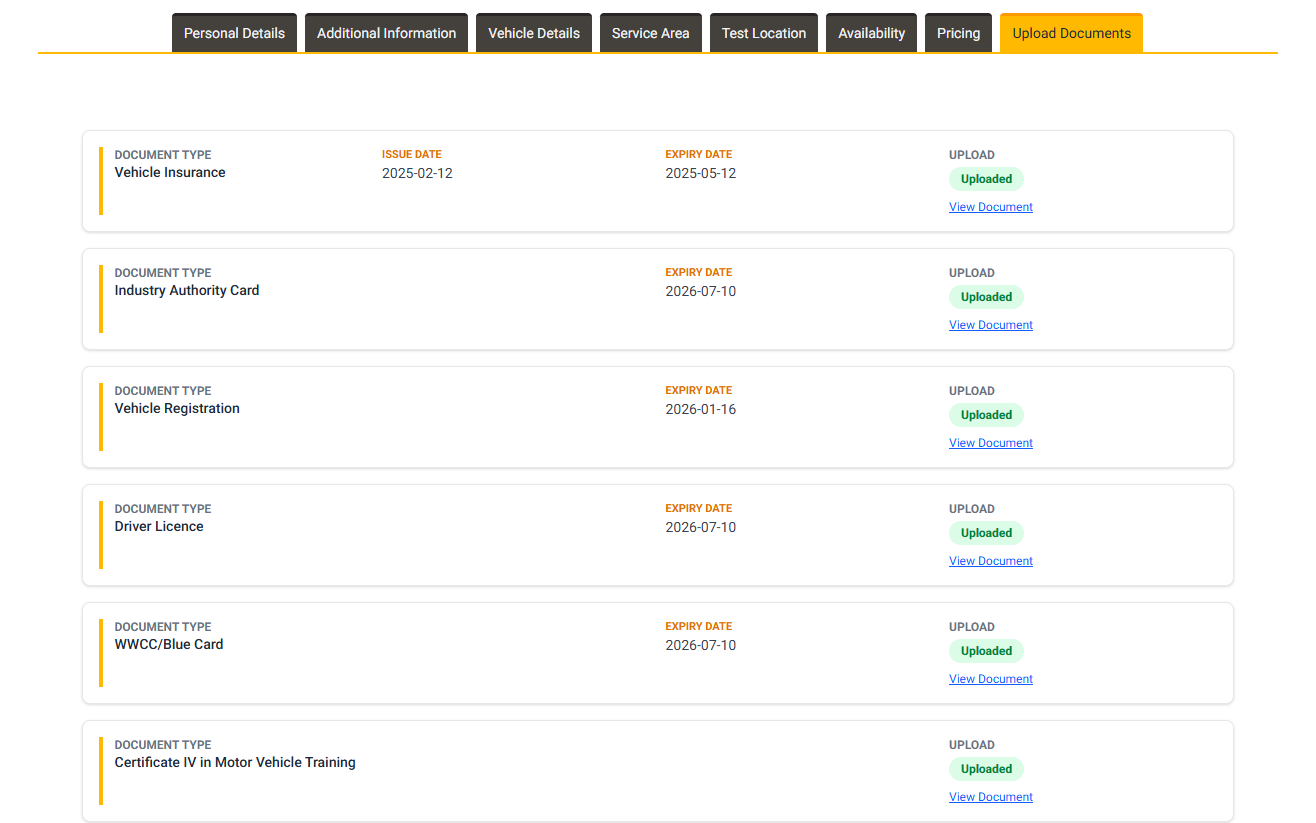Open WWCC/Blue Card View Document link
This screenshot has width=1316, height=823.
tap(991, 679)
